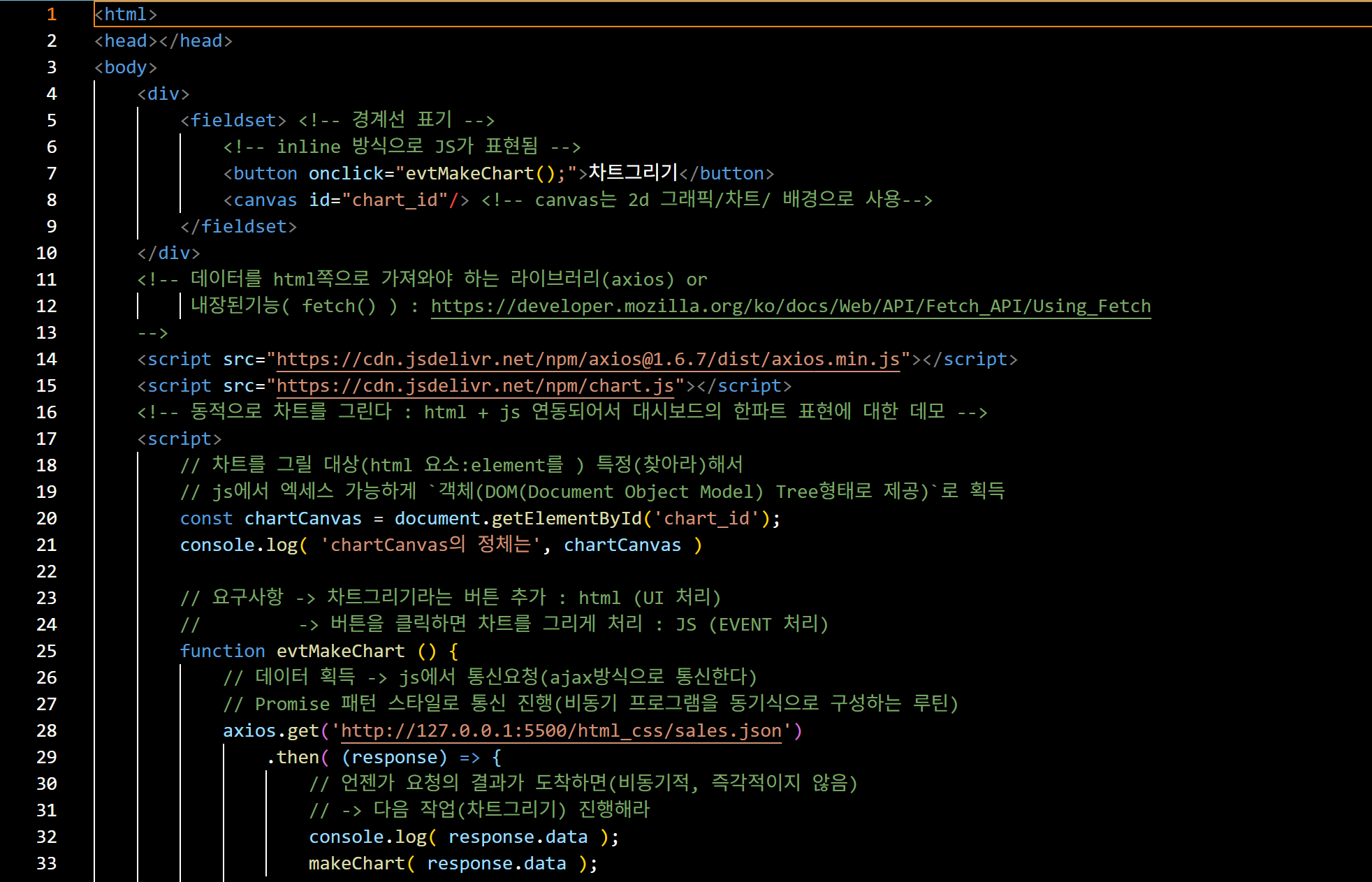This screenshot has width=1372, height=882.
Task: Click line number 17 in gutter
Action: point(46,439)
